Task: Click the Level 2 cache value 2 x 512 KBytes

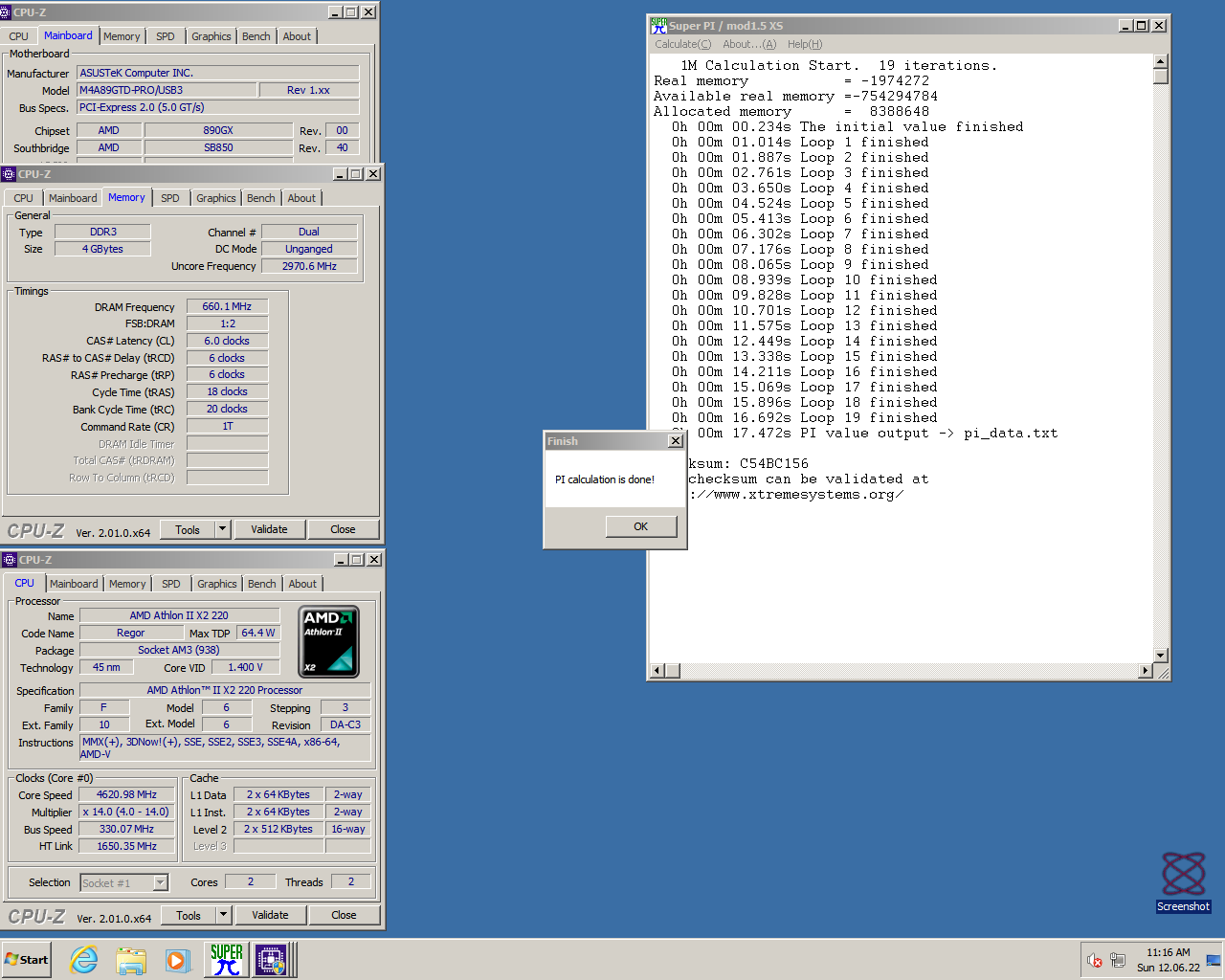Action: pos(278,829)
